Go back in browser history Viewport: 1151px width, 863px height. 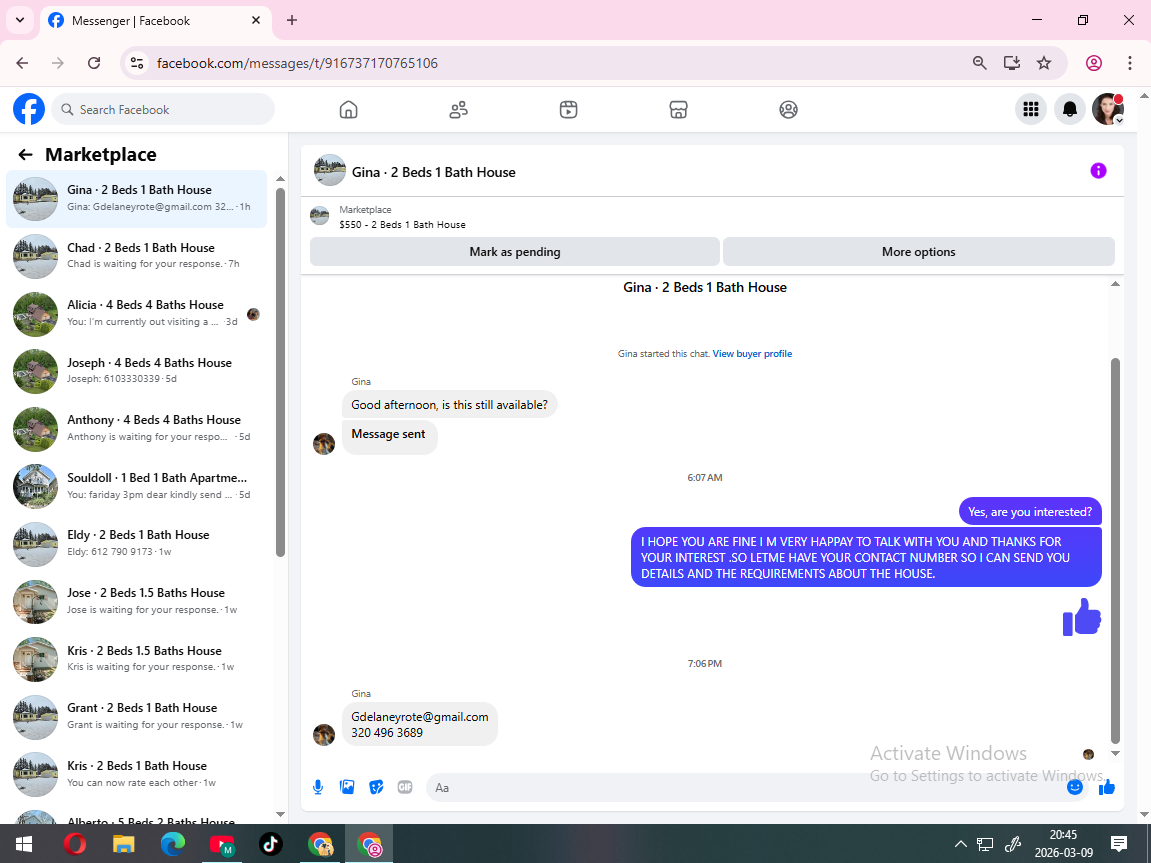click(22, 63)
